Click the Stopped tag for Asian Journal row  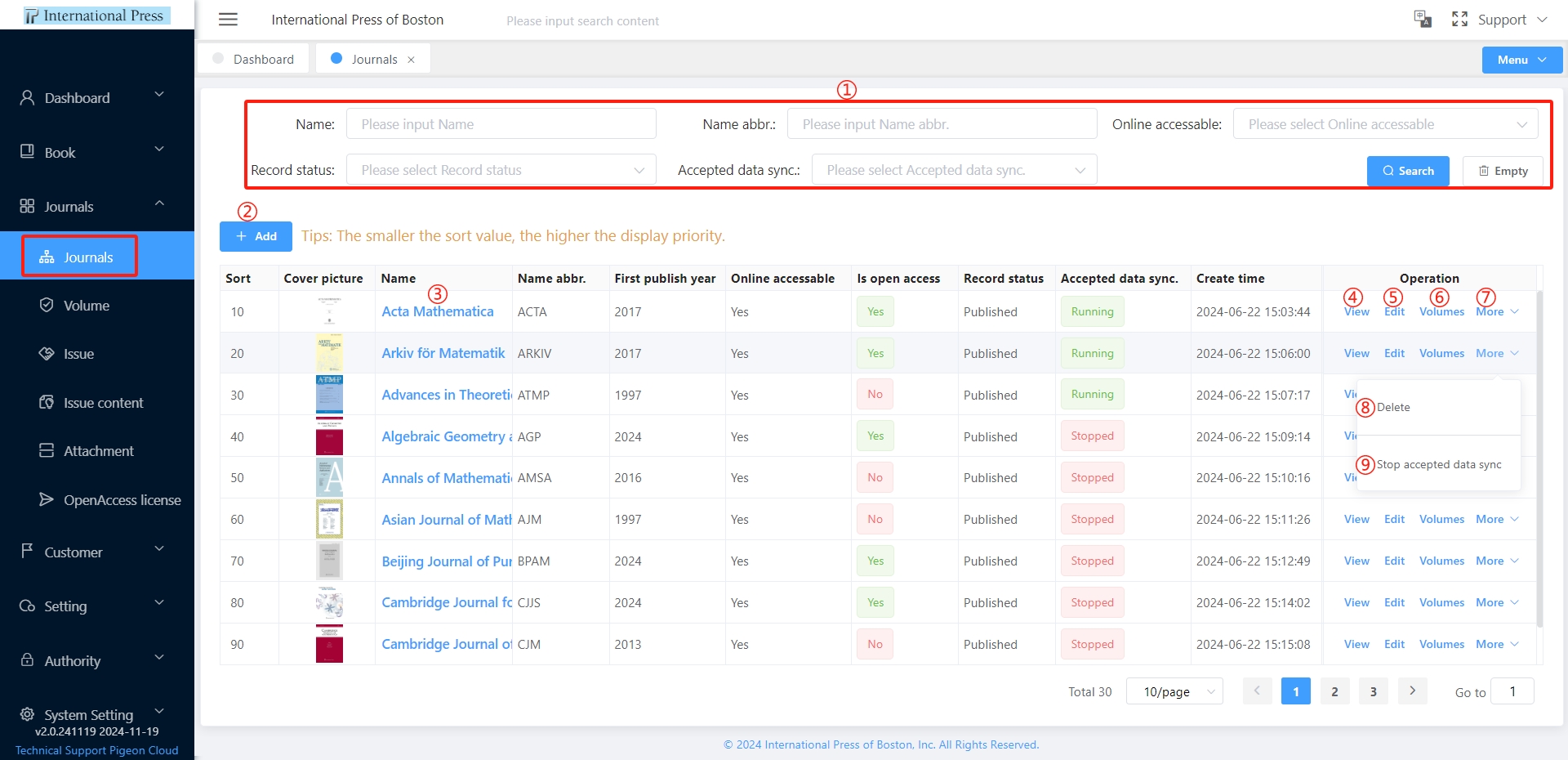[x=1092, y=519]
